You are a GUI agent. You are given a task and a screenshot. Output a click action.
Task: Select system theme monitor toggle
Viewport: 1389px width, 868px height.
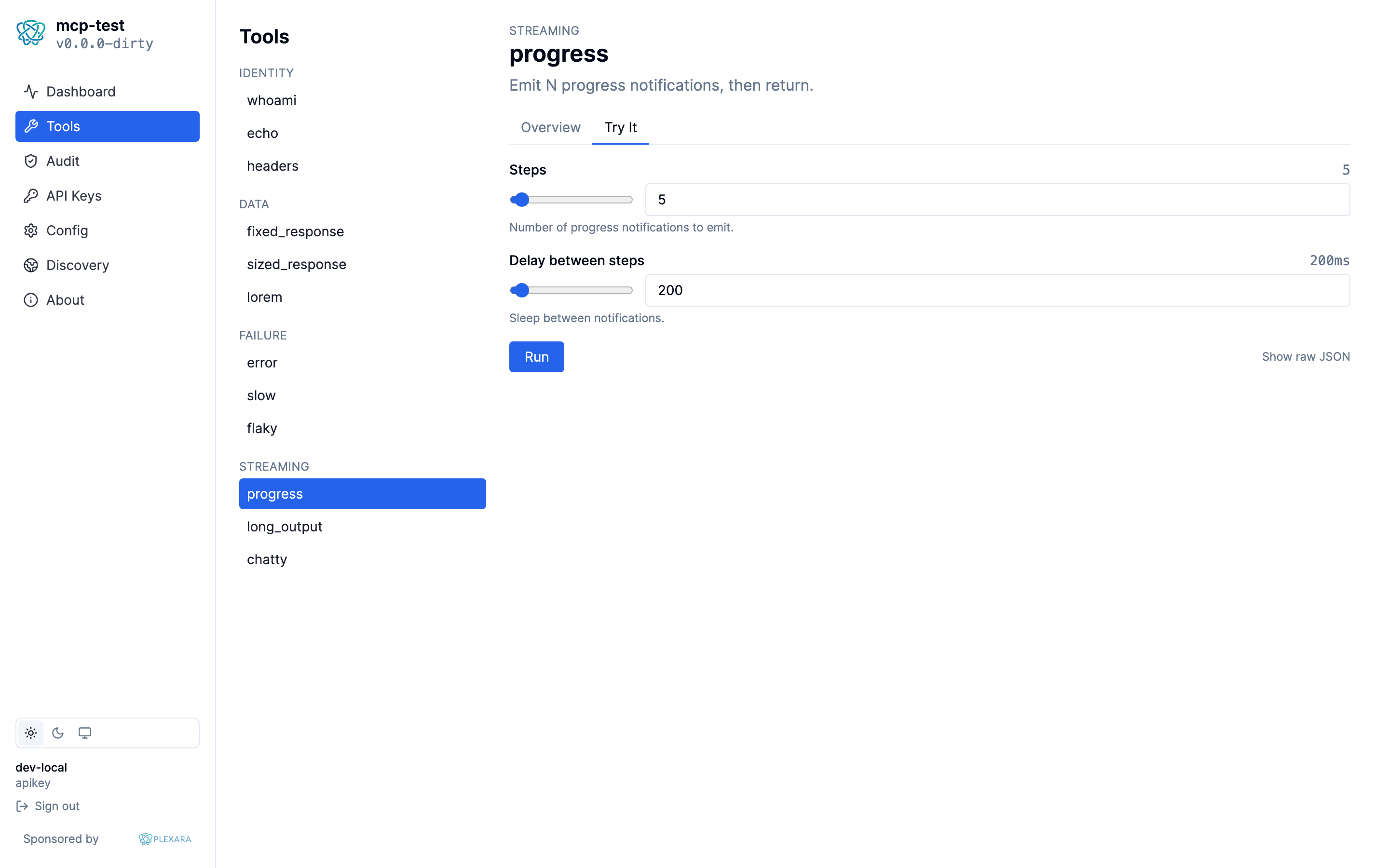pyautogui.click(x=85, y=733)
